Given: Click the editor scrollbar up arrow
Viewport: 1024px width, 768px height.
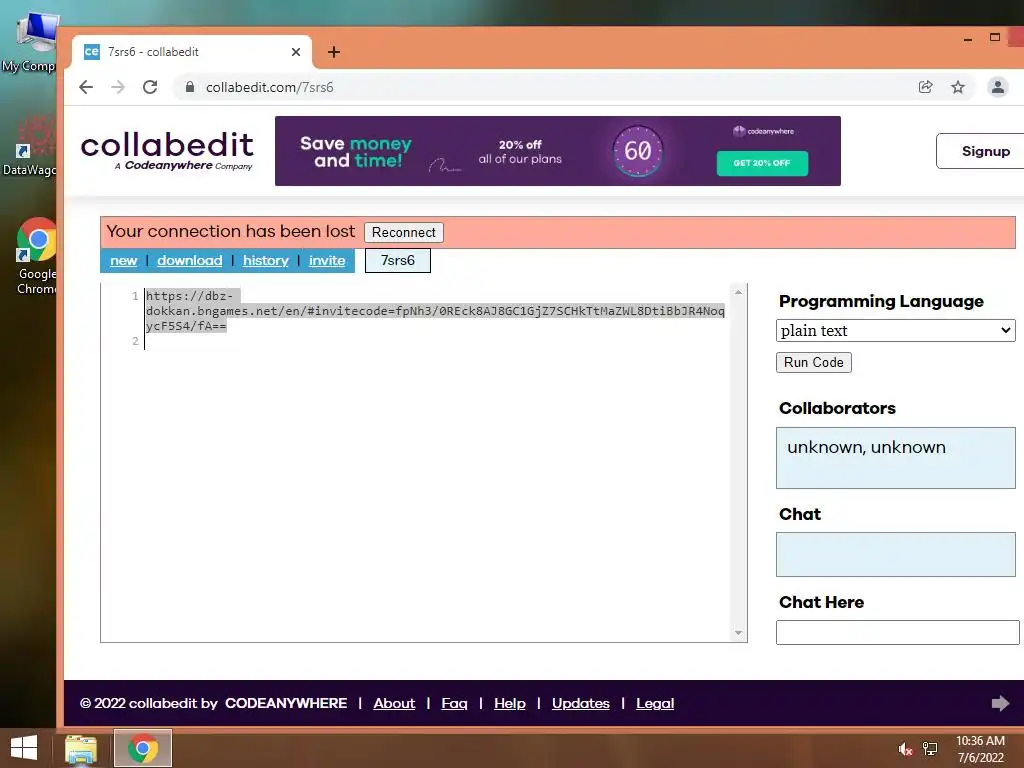Looking at the screenshot, I should [x=739, y=293].
